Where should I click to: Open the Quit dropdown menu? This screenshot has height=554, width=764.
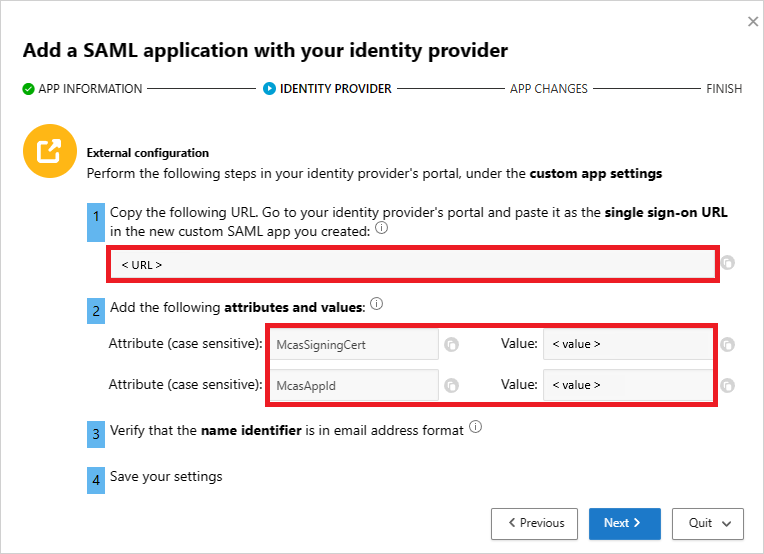click(x=709, y=523)
